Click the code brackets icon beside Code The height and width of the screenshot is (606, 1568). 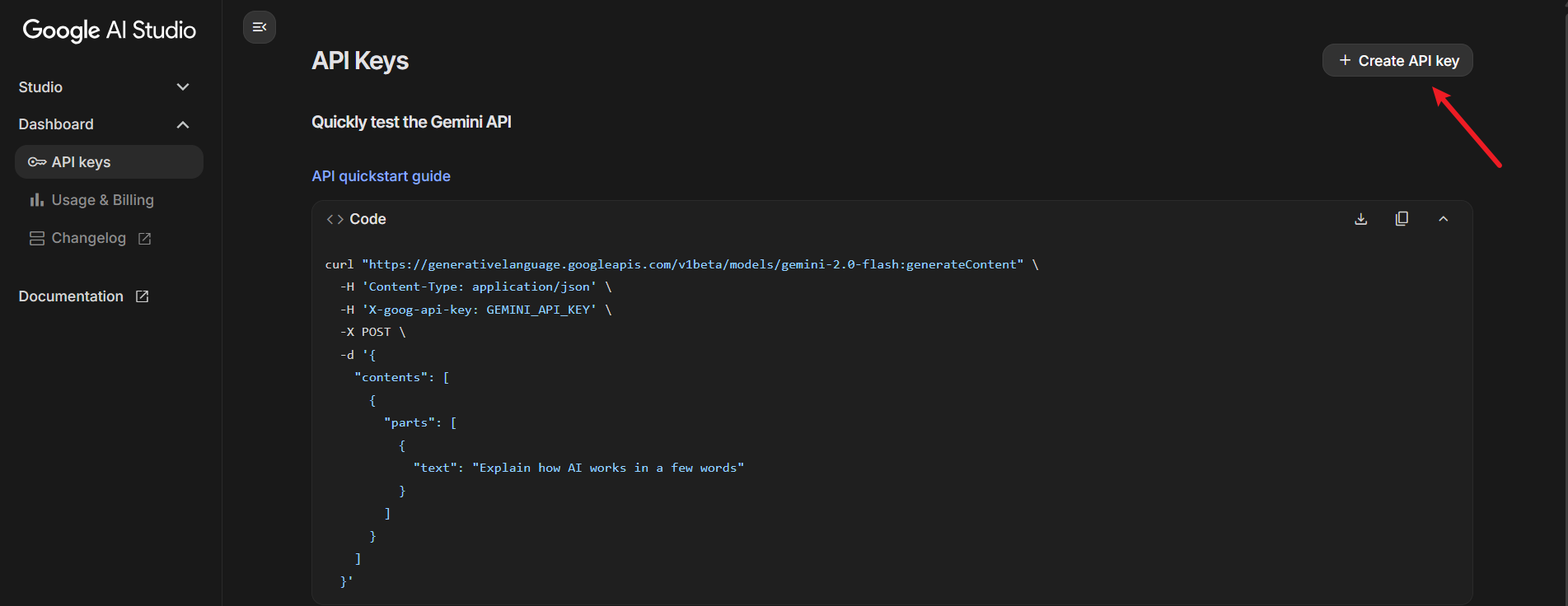(335, 219)
